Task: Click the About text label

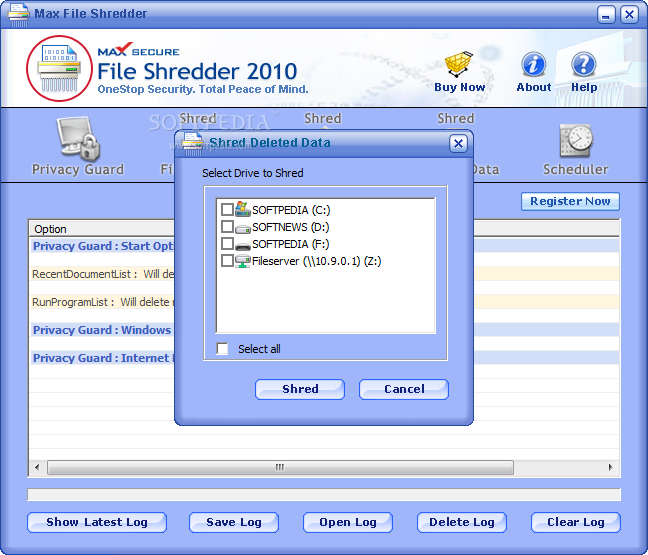Action: tap(534, 87)
